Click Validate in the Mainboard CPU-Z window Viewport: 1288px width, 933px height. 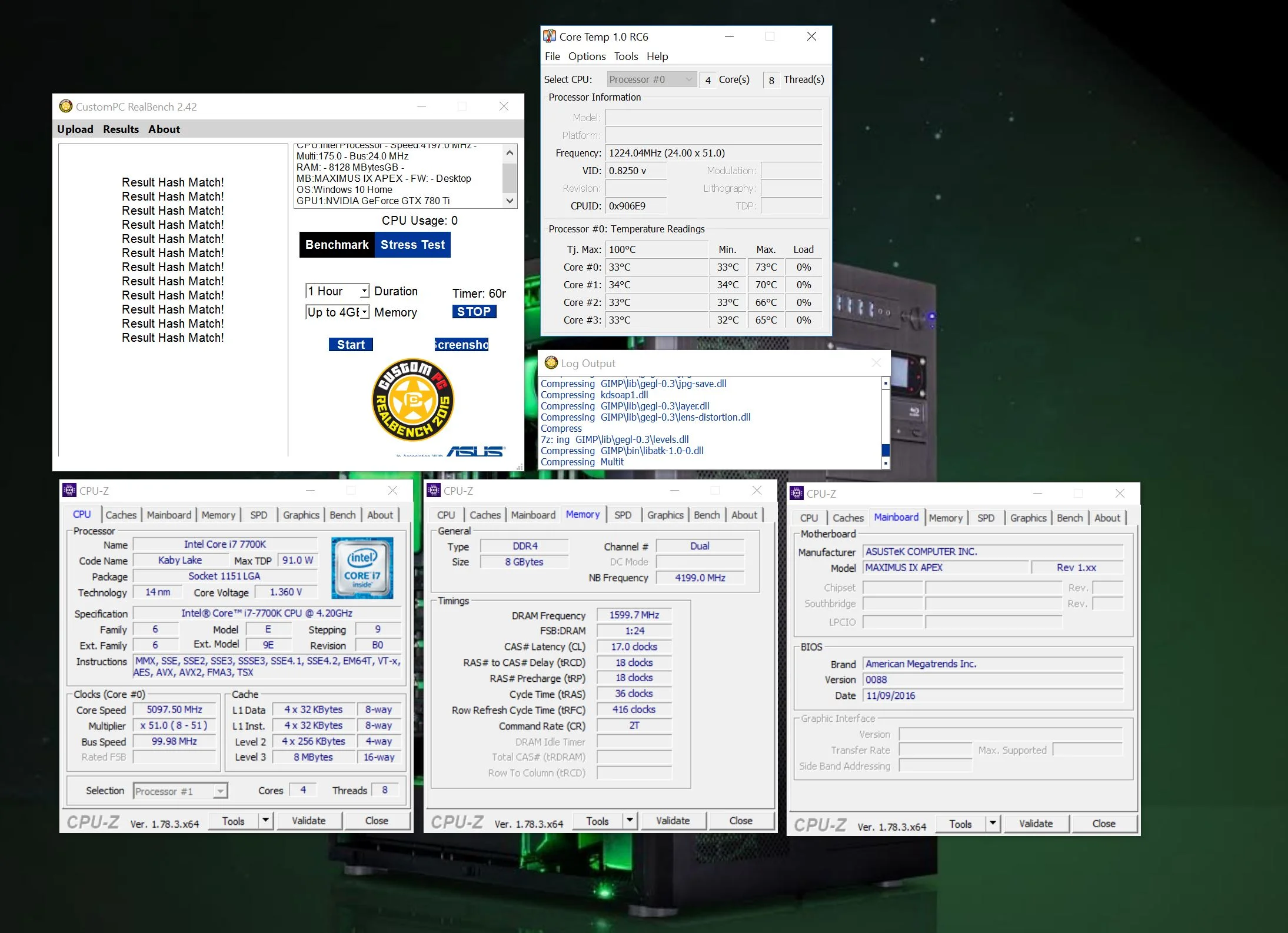1036,824
